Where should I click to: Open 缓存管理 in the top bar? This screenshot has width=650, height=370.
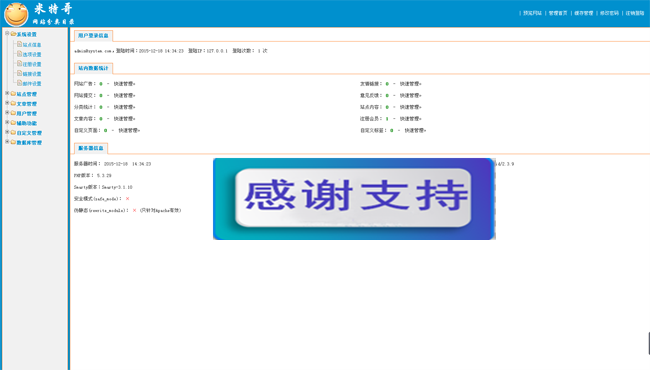tap(584, 13)
